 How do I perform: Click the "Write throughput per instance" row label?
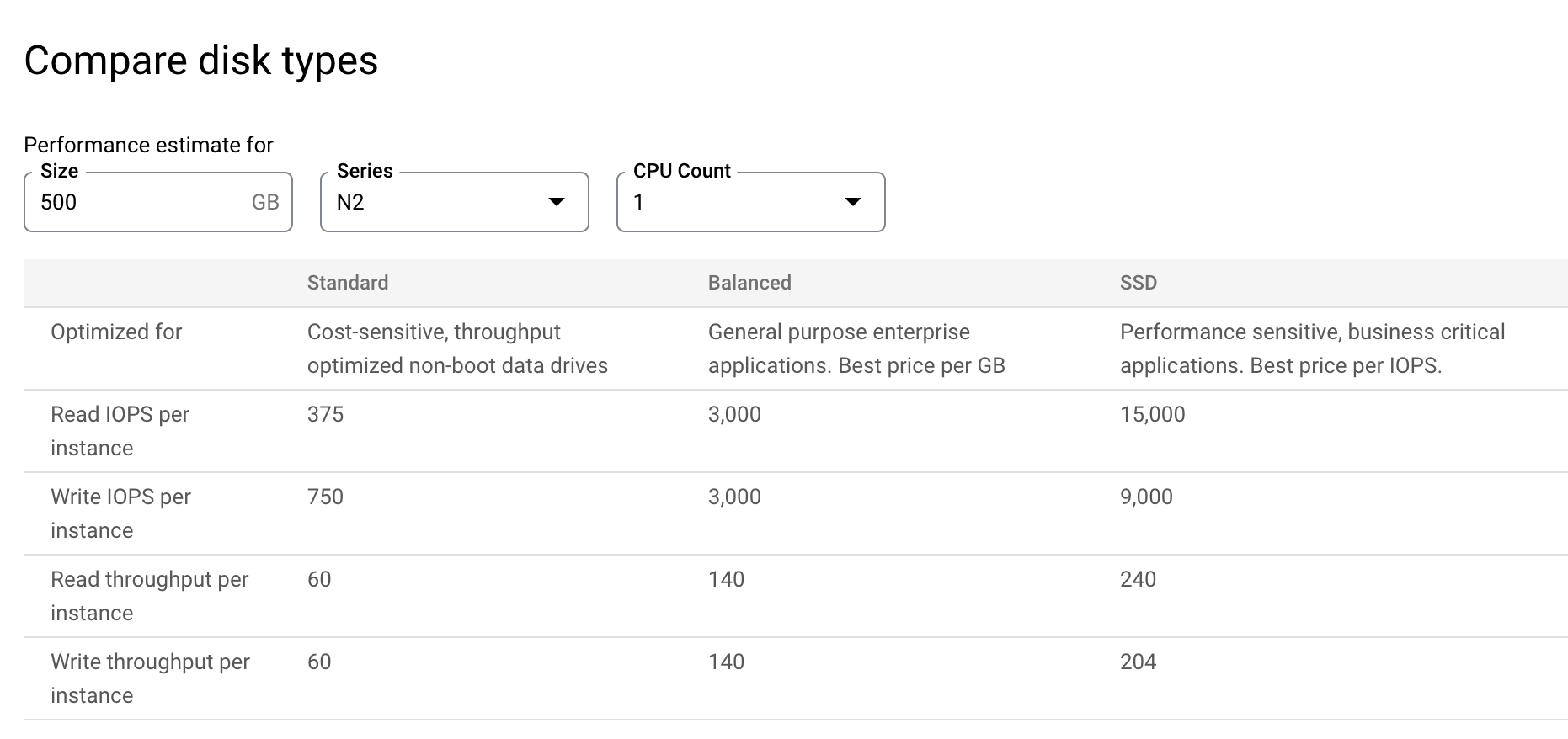click(150, 678)
